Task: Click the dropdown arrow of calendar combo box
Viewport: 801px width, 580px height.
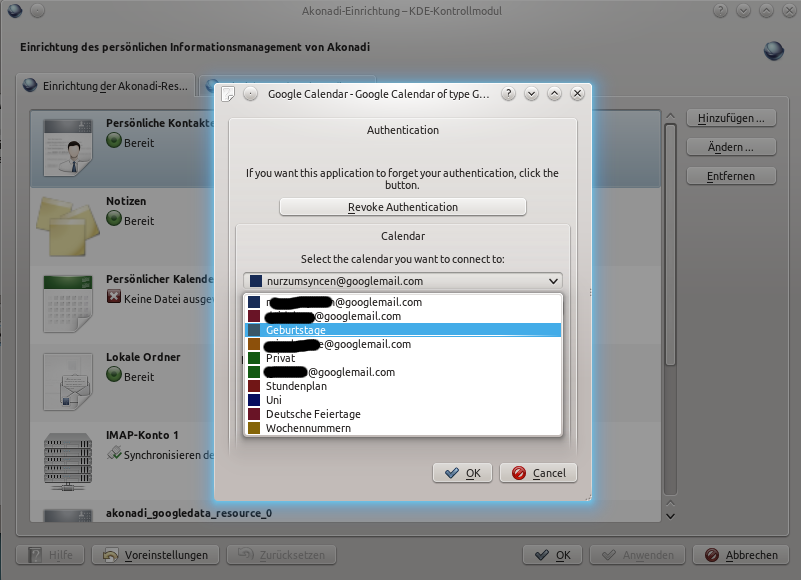Action: 553,281
